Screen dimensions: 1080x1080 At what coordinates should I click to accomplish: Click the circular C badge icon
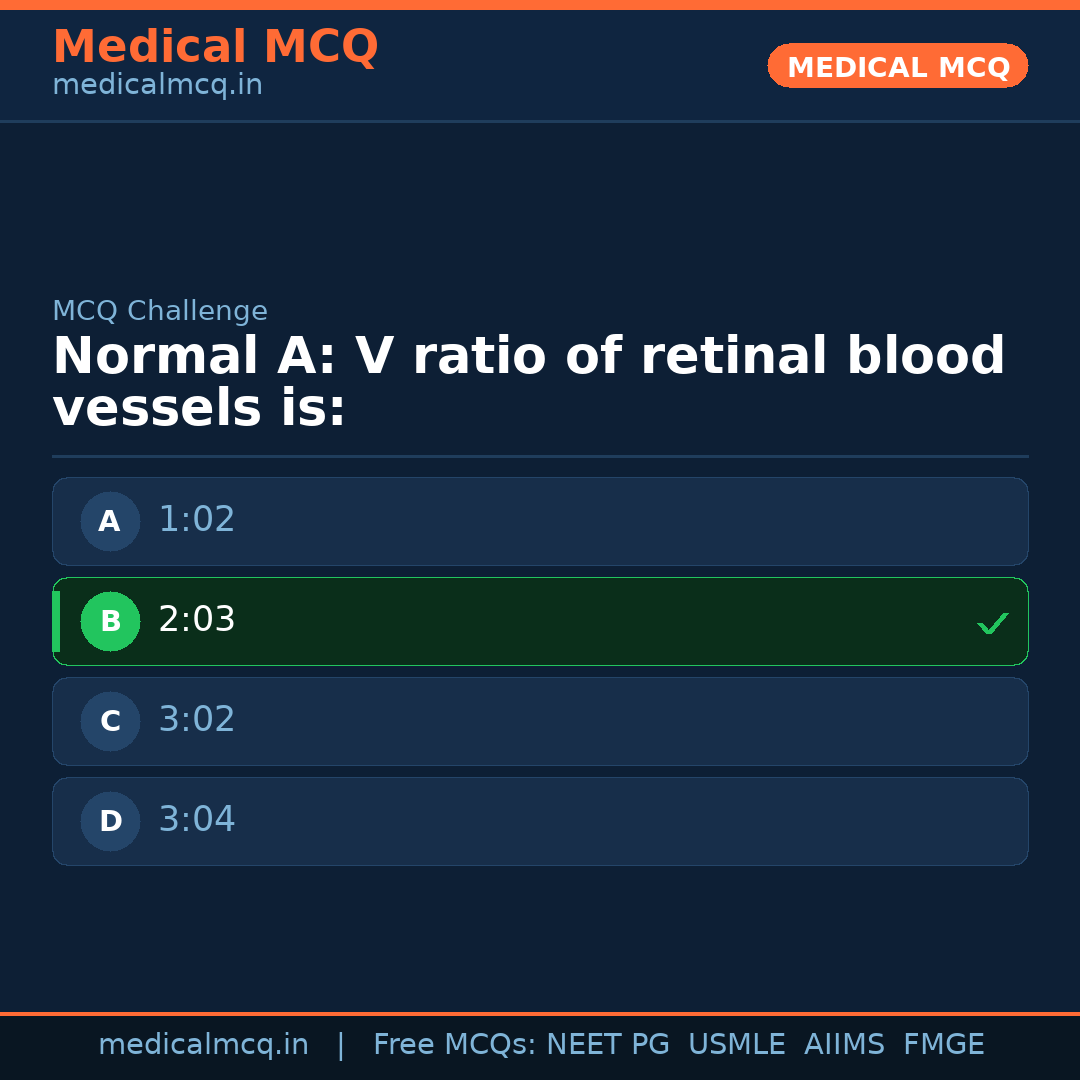[x=109, y=721]
